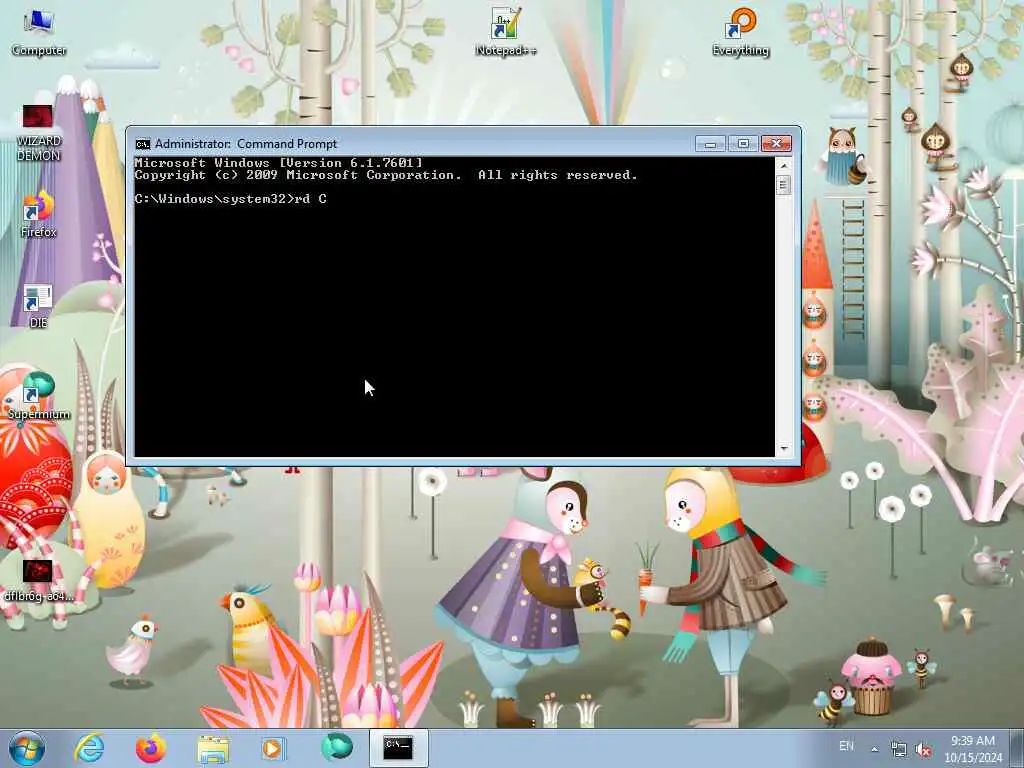Launch Supermium from the taskbar
The height and width of the screenshot is (768, 1024).
(x=336, y=748)
